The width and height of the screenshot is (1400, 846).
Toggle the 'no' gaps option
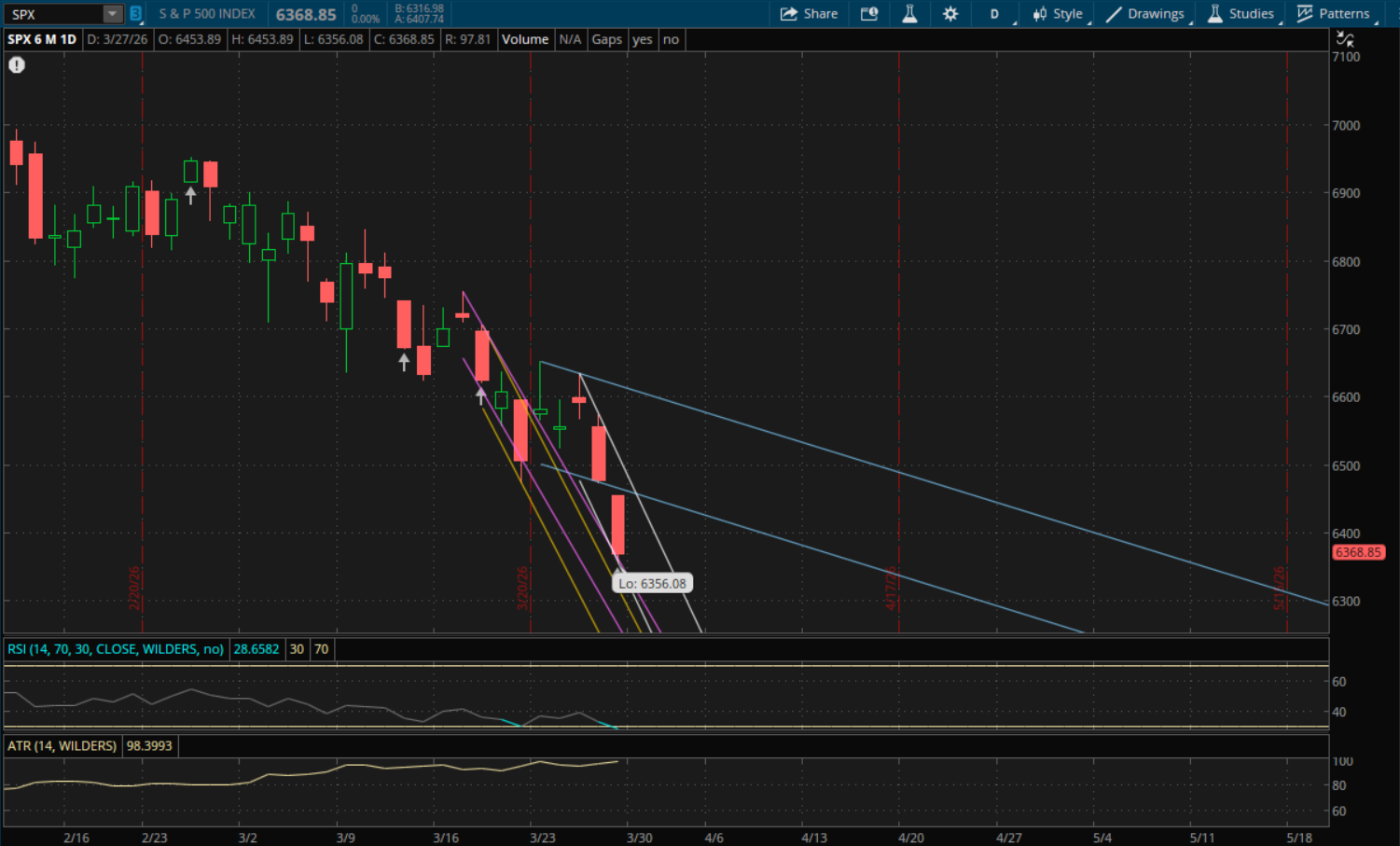pos(671,39)
